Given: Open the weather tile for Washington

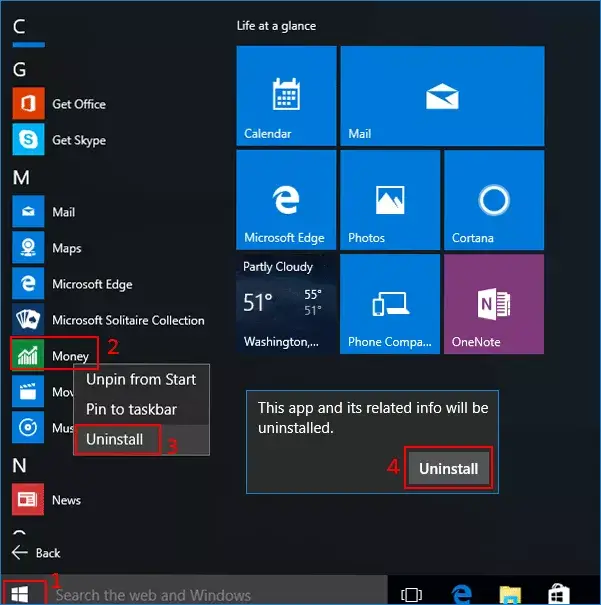Looking at the screenshot, I should pos(286,304).
